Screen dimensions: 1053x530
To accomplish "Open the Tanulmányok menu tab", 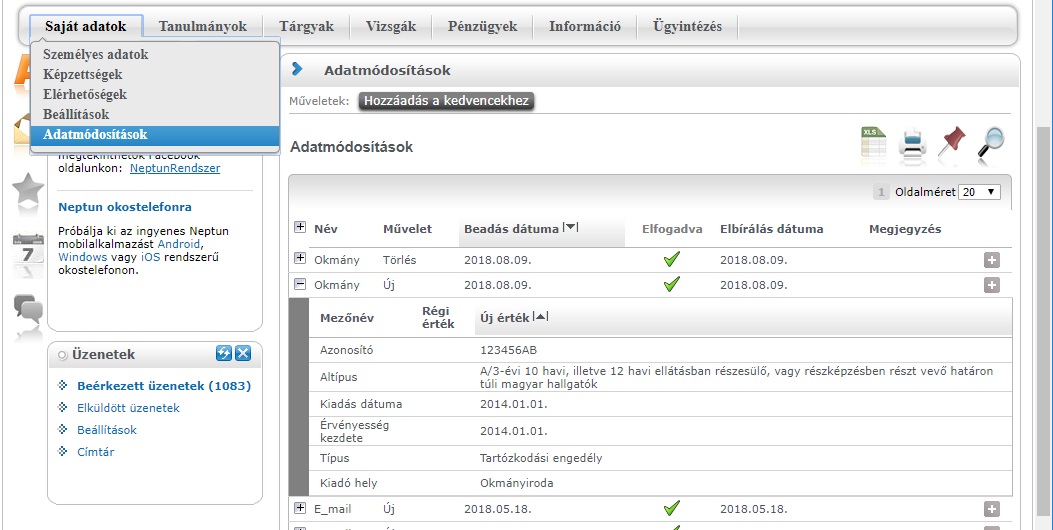I will [203, 27].
